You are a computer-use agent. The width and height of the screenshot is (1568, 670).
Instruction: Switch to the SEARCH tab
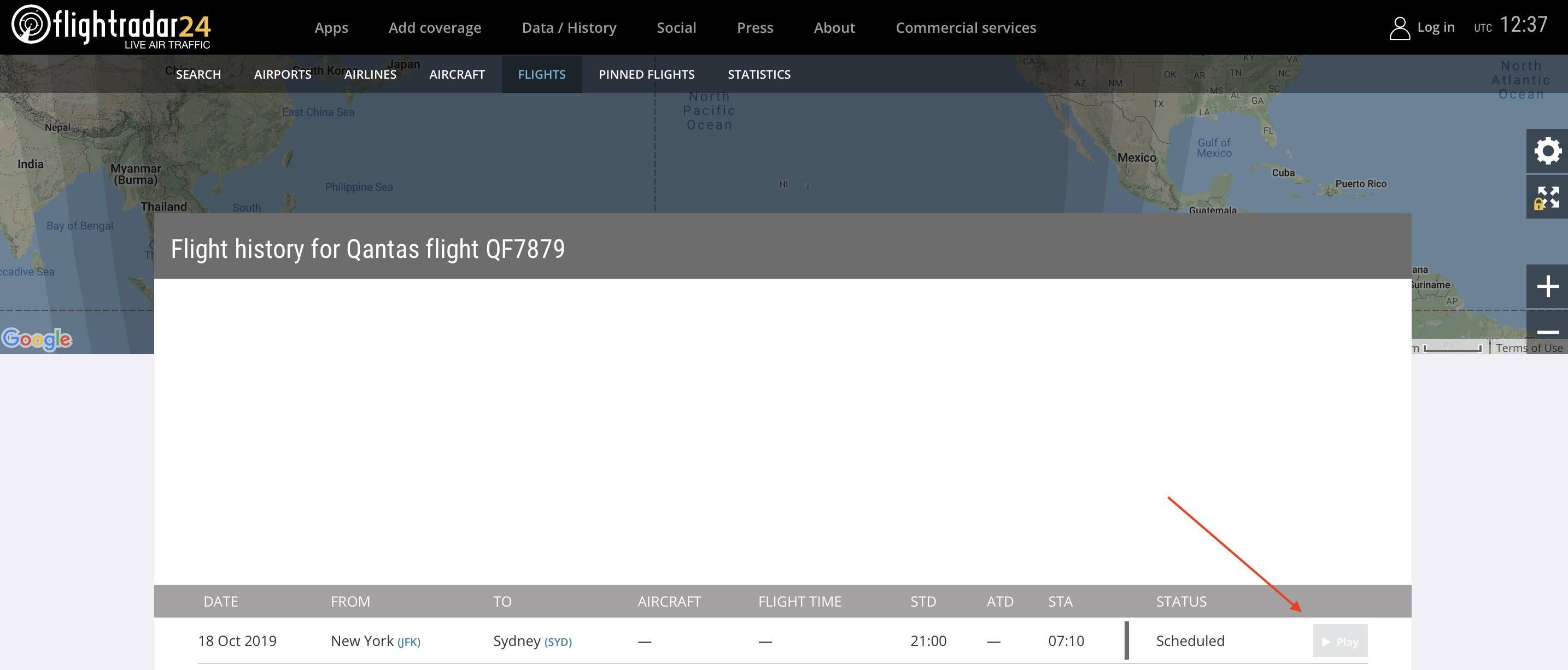[x=198, y=74]
